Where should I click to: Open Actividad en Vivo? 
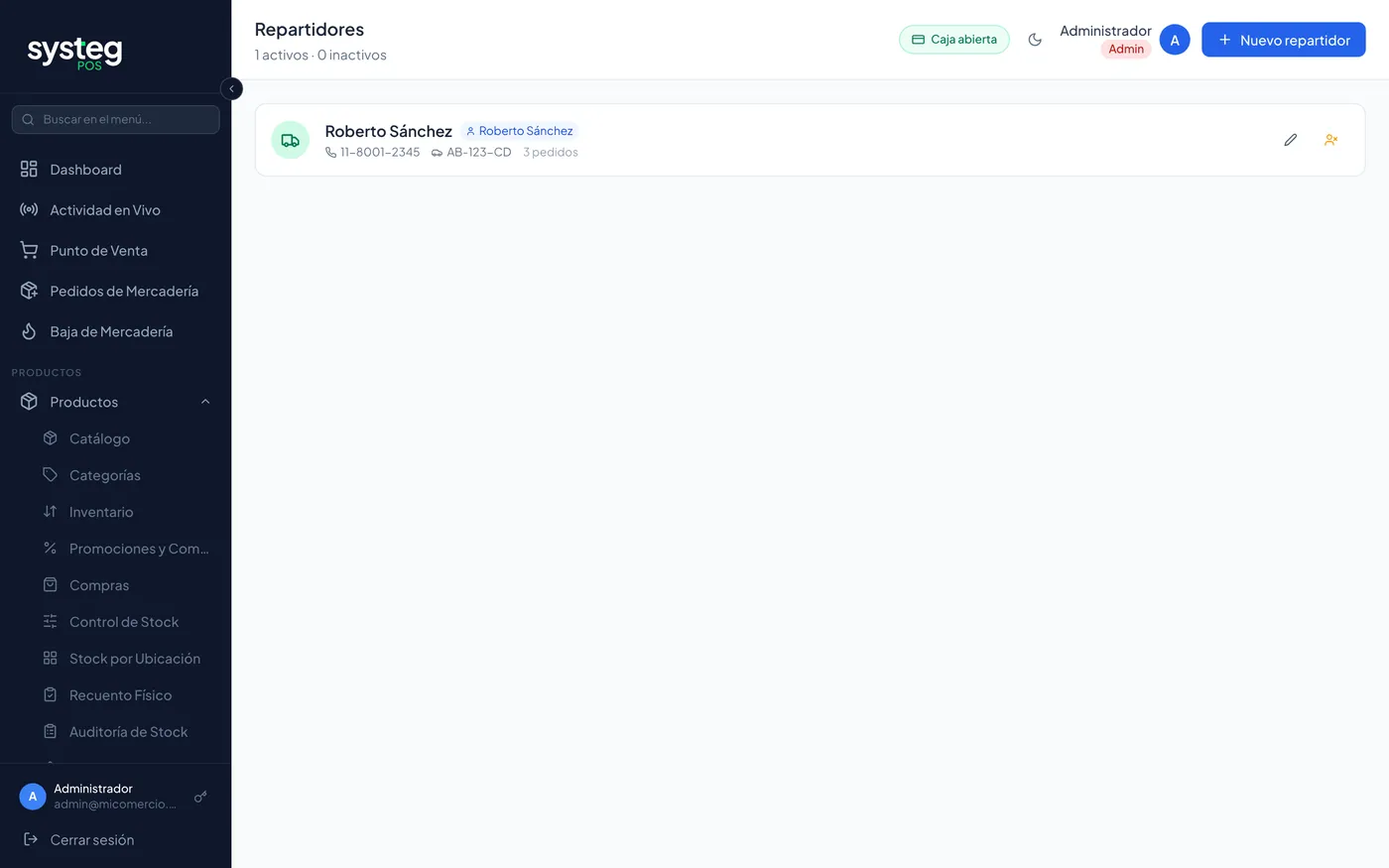coord(116,210)
